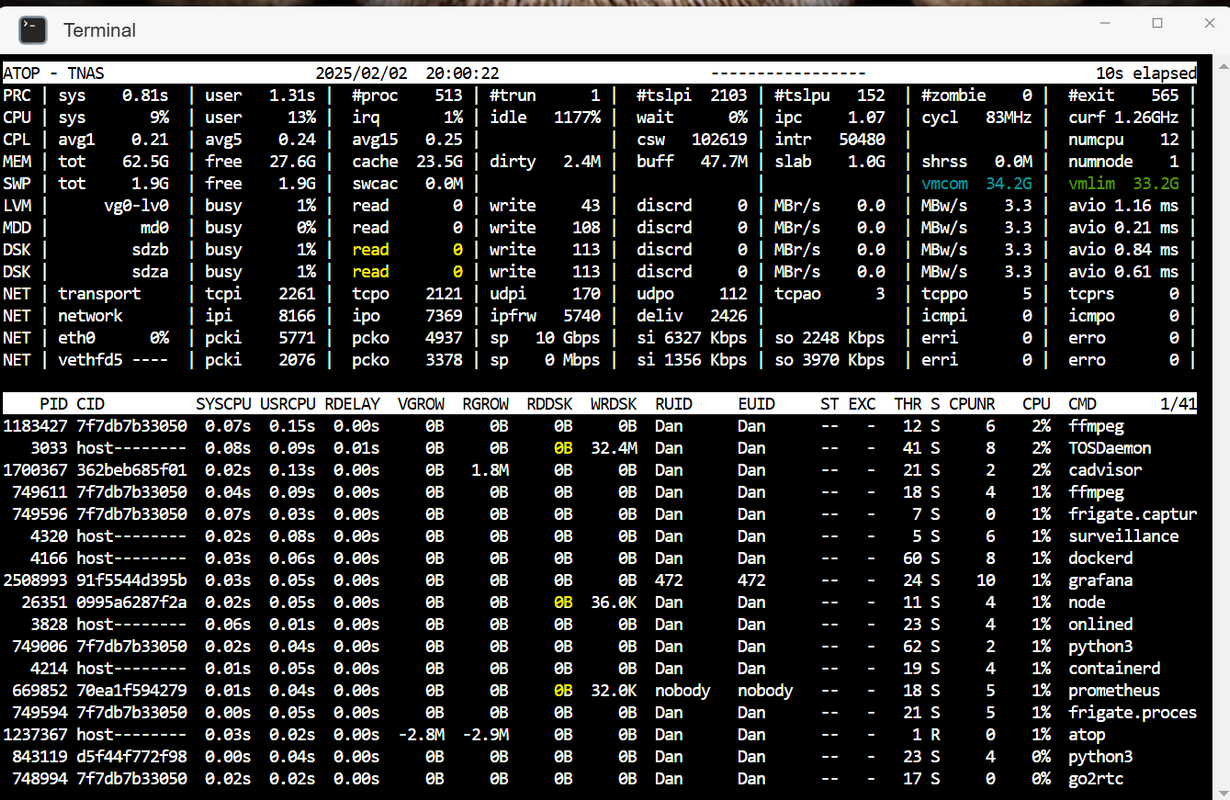The height and width of the screenshot is (800, 1230).
Task: Maximize the Terminal window
Action: coord(1157,23)
